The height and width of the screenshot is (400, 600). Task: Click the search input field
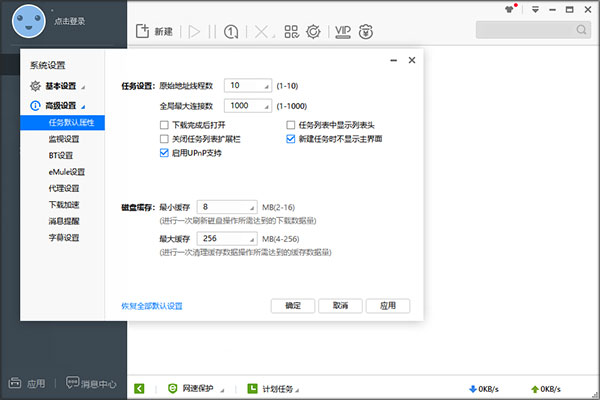(526, 30)
